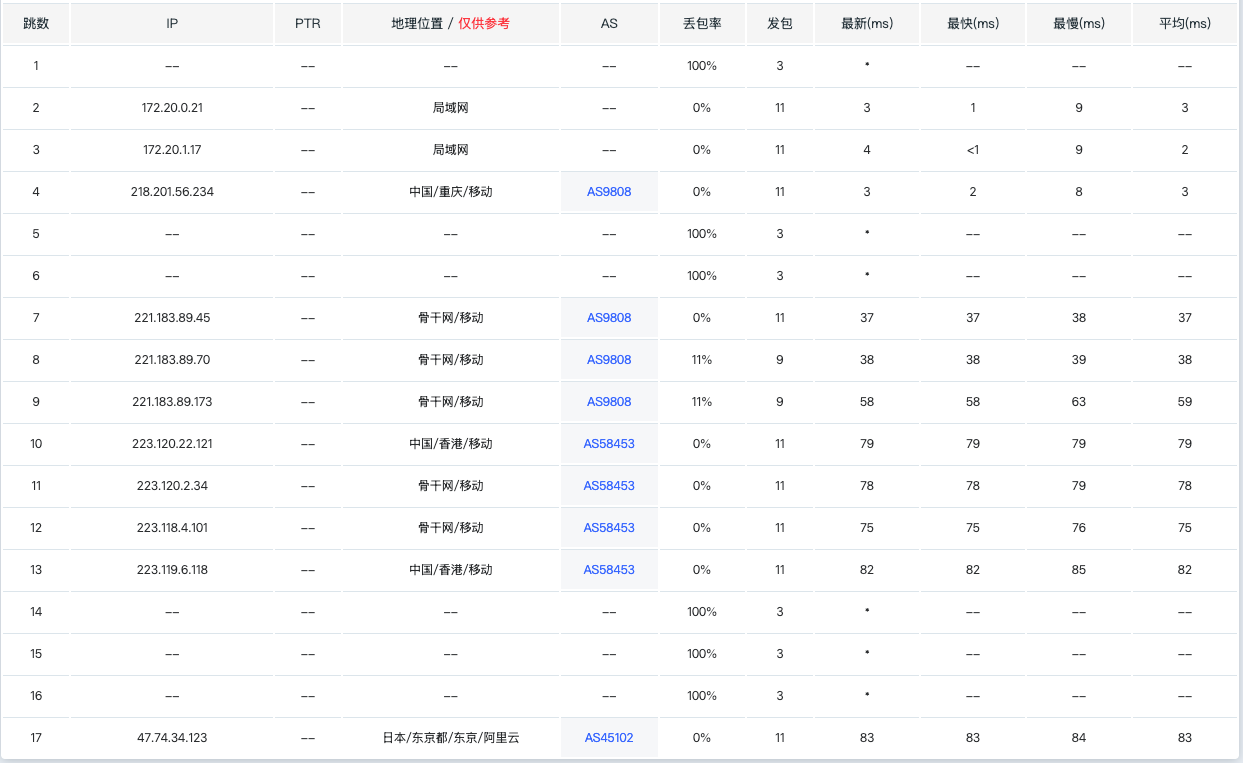The width and height of the screenshot is (1243, 763).
Task: Click 中国/香港/移动 in the 223.119.6.118 row
Action: pyautogui.click(x=451, y=570)
